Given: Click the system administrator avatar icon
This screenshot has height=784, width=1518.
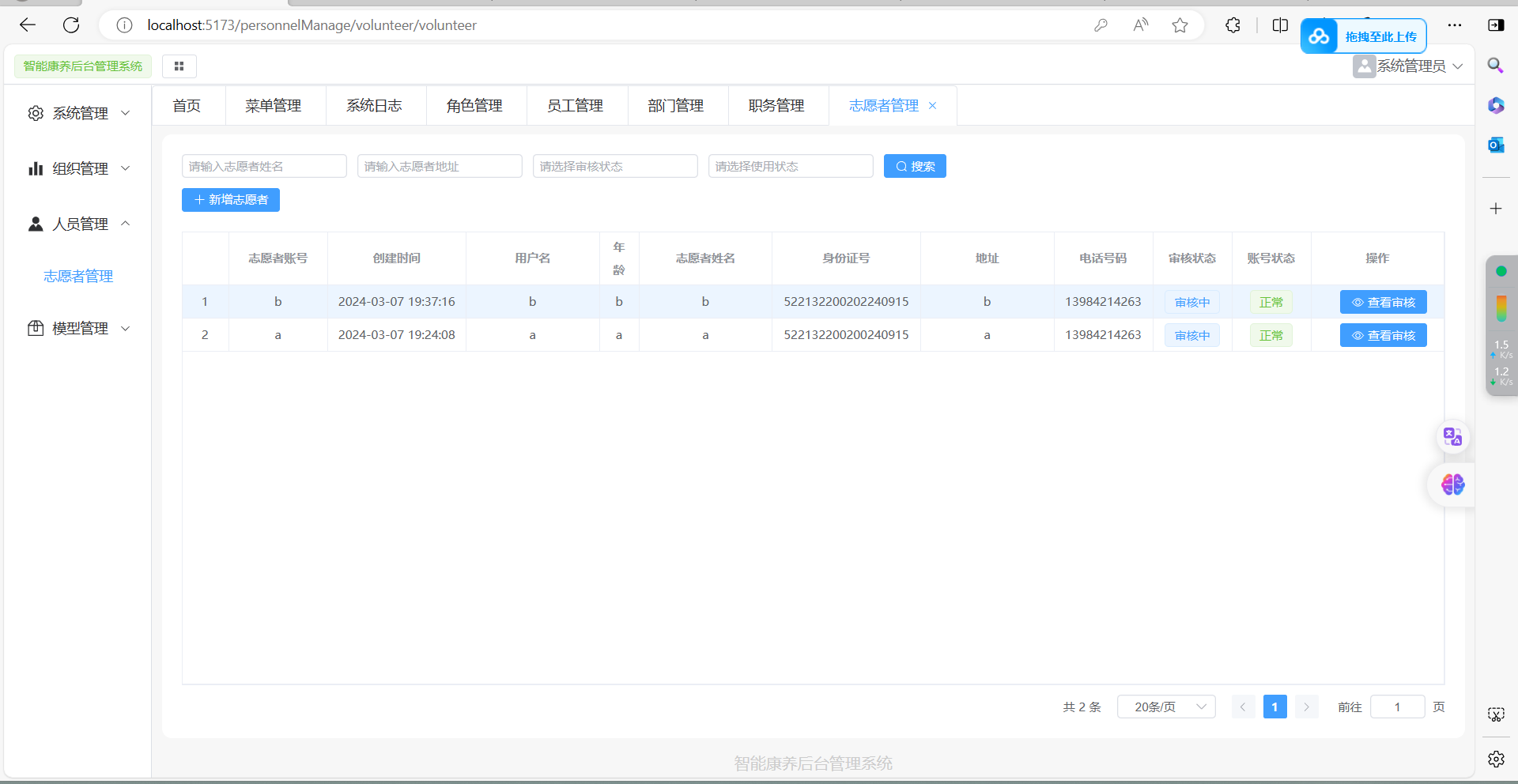Looking at the screenshot, I should pos(1364,66).
